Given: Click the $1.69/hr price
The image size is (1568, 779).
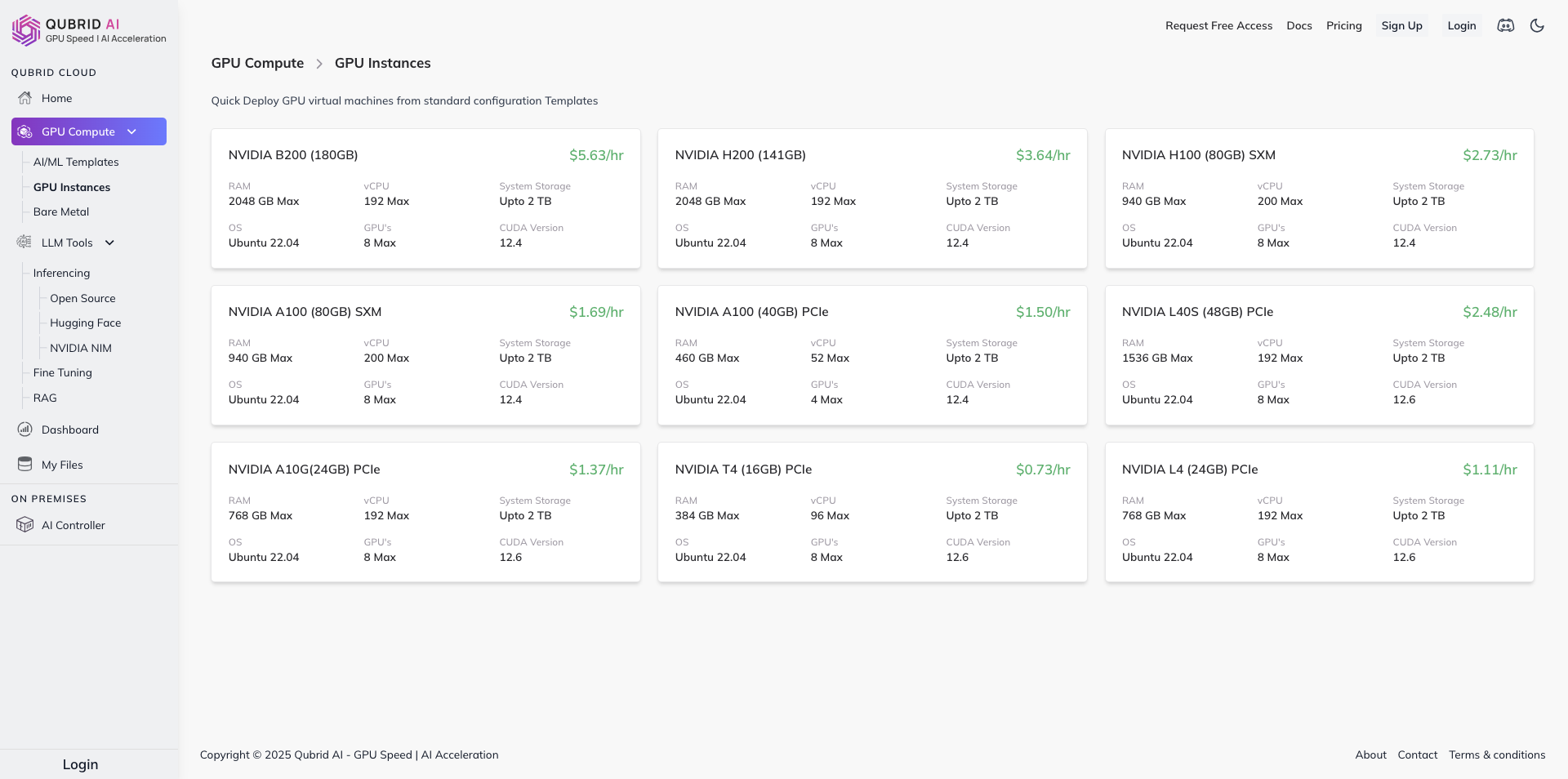Looking at the screenshot, I should point(596,312).
